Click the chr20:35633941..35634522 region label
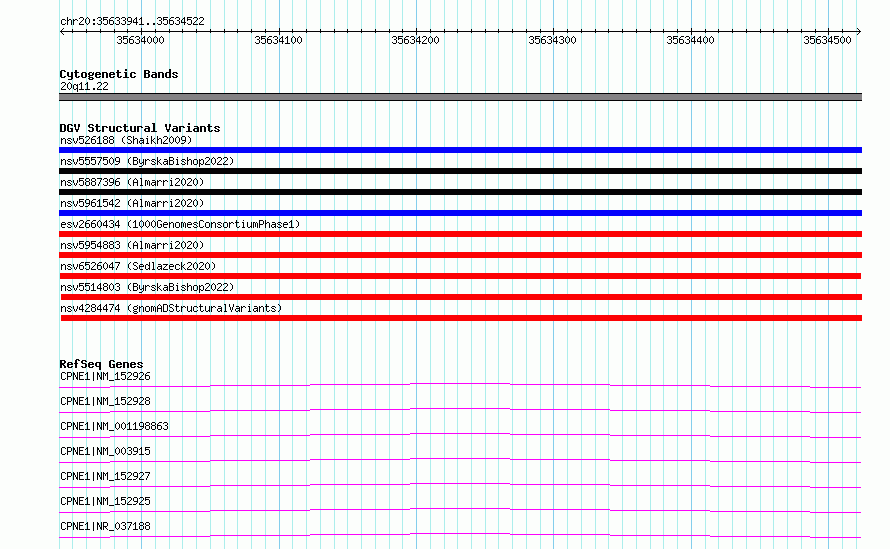The height and width of the screenshot is (549, 890). point(132,22)
